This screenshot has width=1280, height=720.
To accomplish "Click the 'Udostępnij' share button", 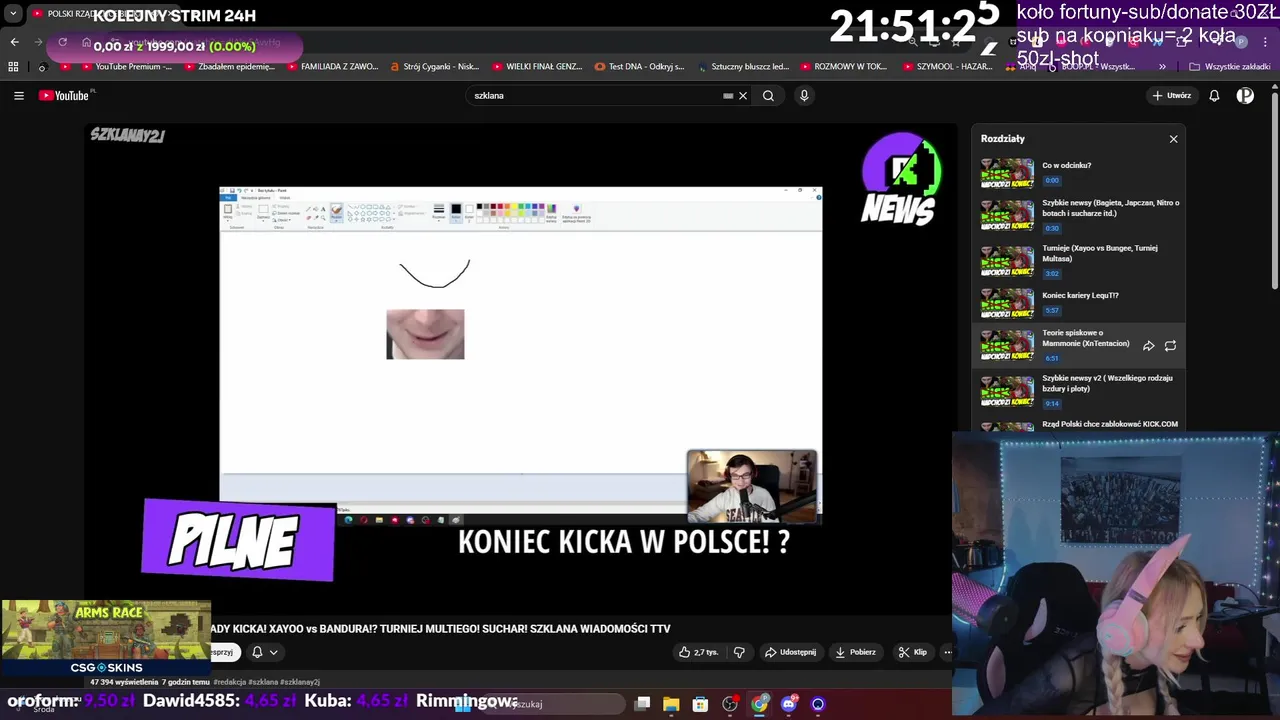I will point(790,652).
